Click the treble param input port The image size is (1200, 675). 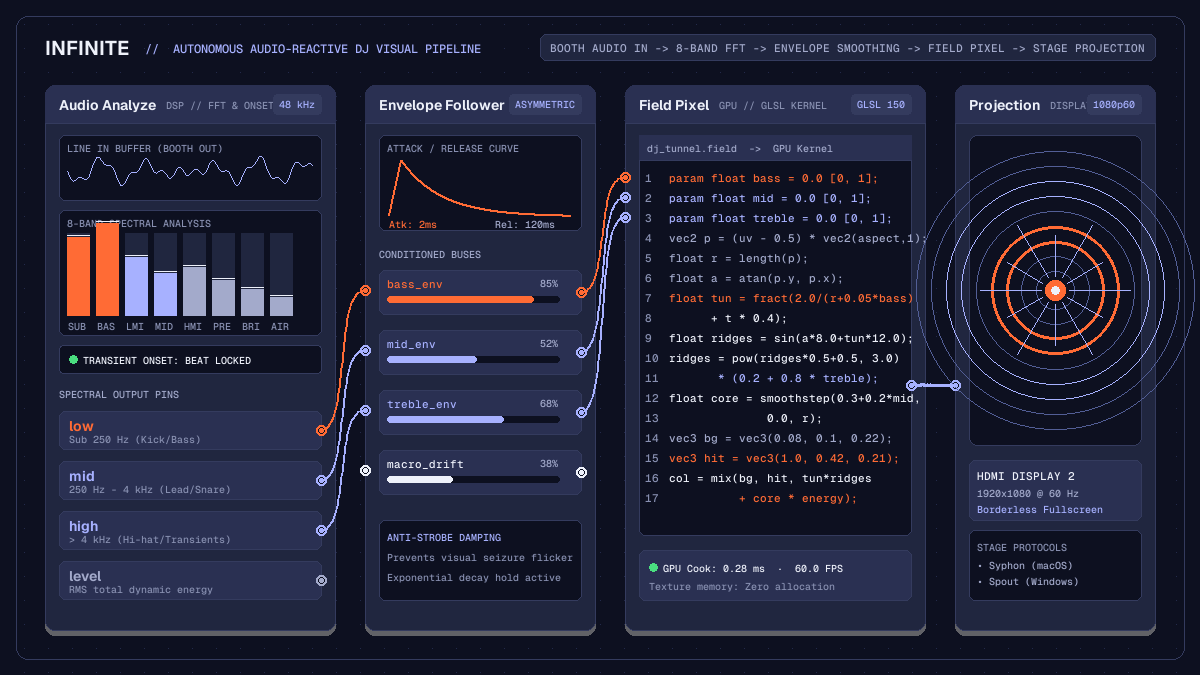click(x=625, y=218)
